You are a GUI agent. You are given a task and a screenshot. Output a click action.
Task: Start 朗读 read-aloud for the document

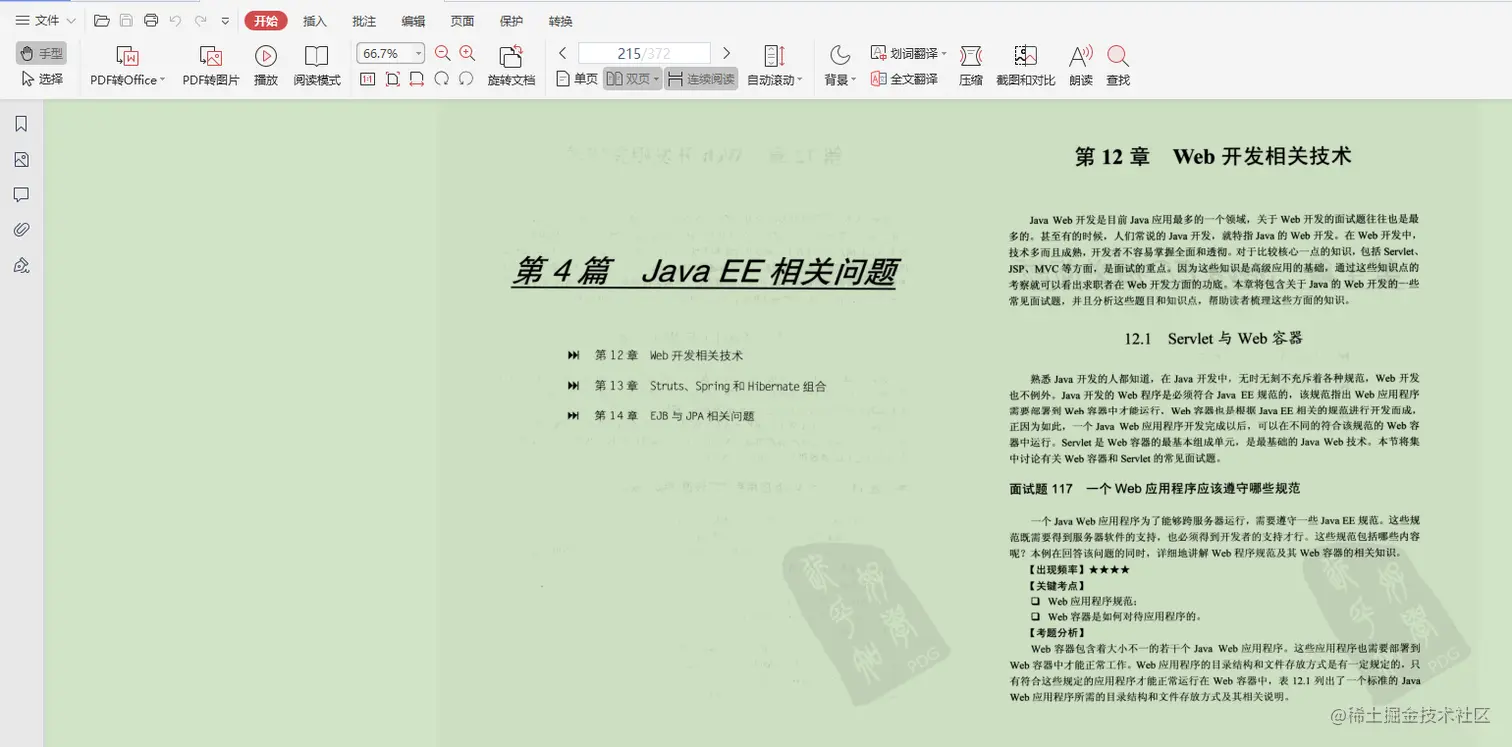pyautogui.click(x=1081, y=64)
